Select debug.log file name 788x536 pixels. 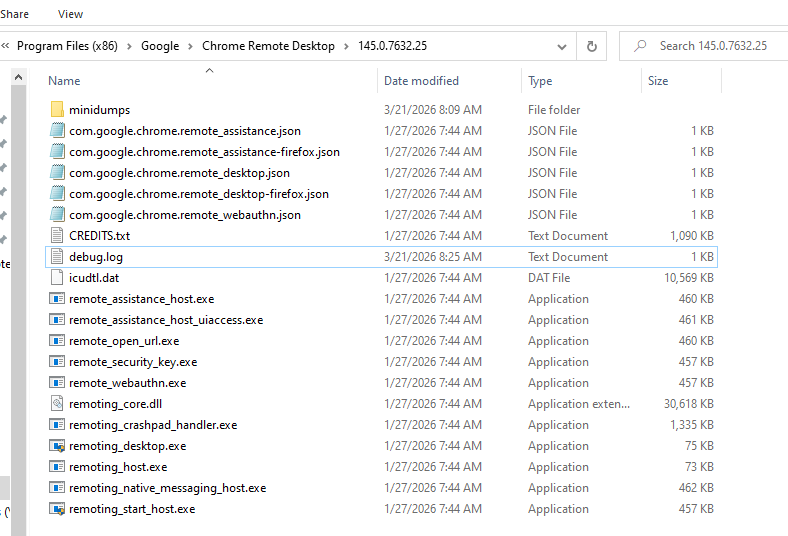(96, 257)
